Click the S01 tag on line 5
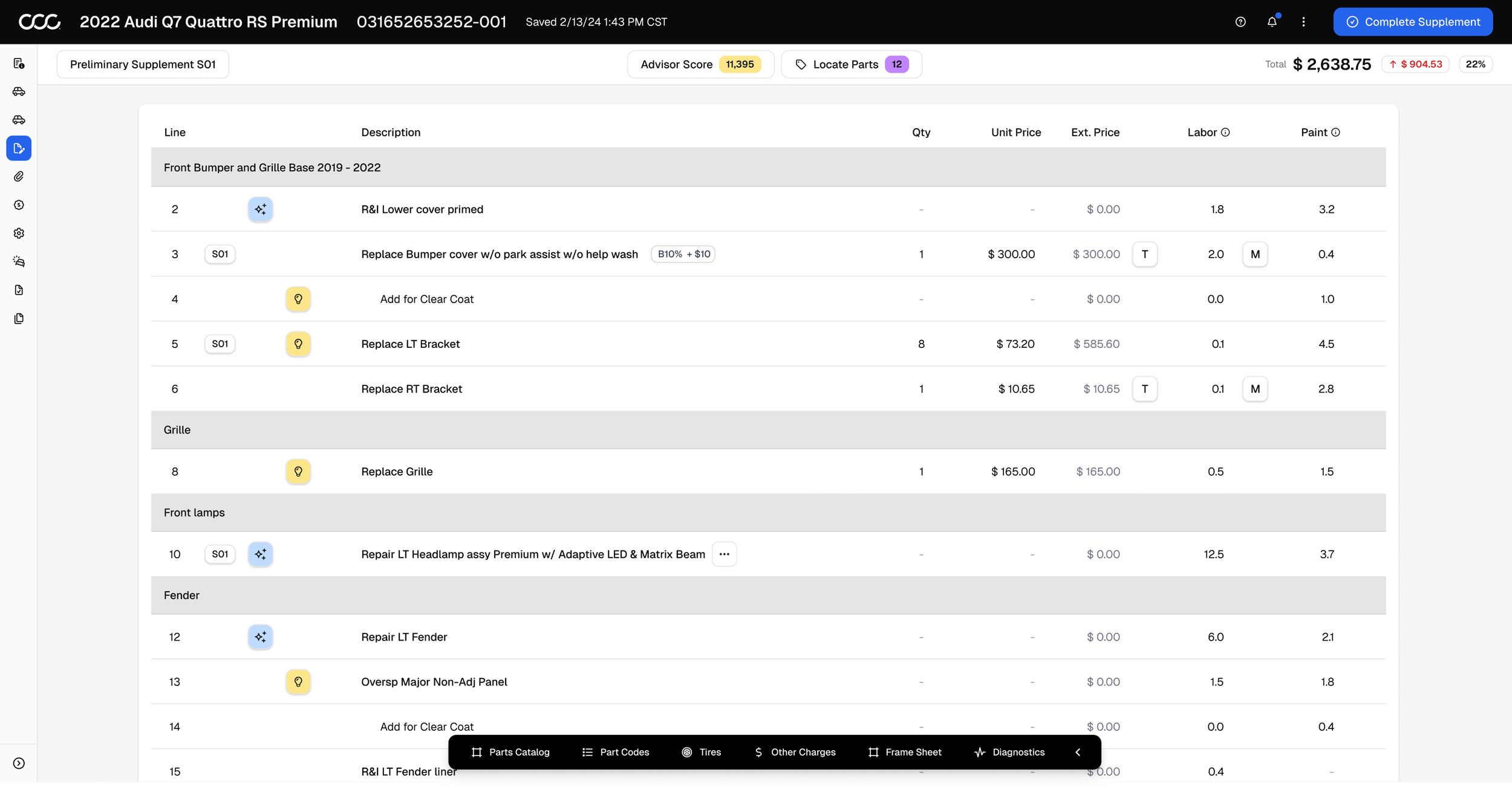 click(x=220, y=344)
